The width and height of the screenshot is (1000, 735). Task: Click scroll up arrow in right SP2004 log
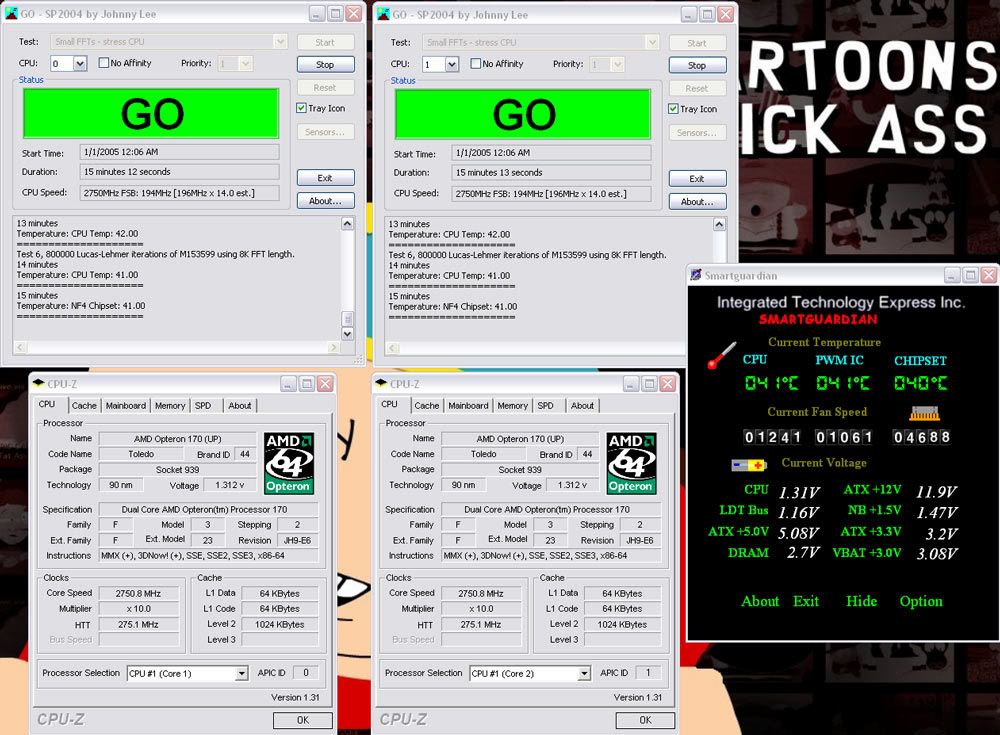(x=719, y=224)
